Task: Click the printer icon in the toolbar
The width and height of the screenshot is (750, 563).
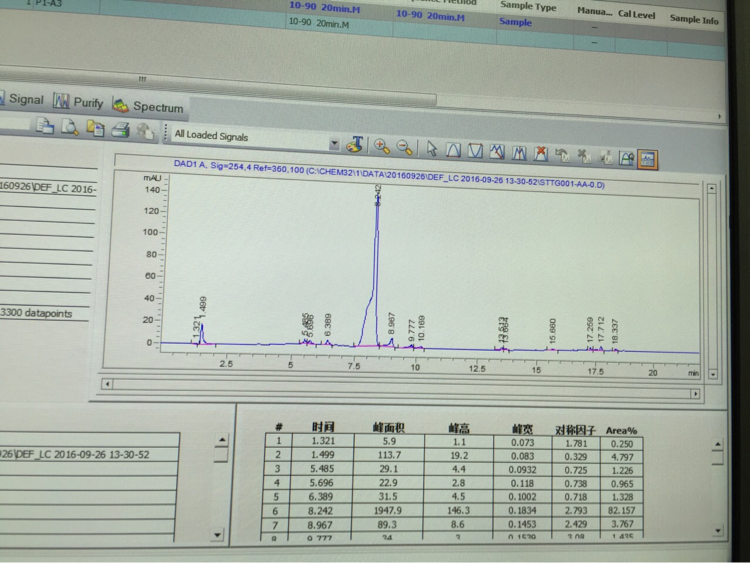Action: [x=121, y=129]
